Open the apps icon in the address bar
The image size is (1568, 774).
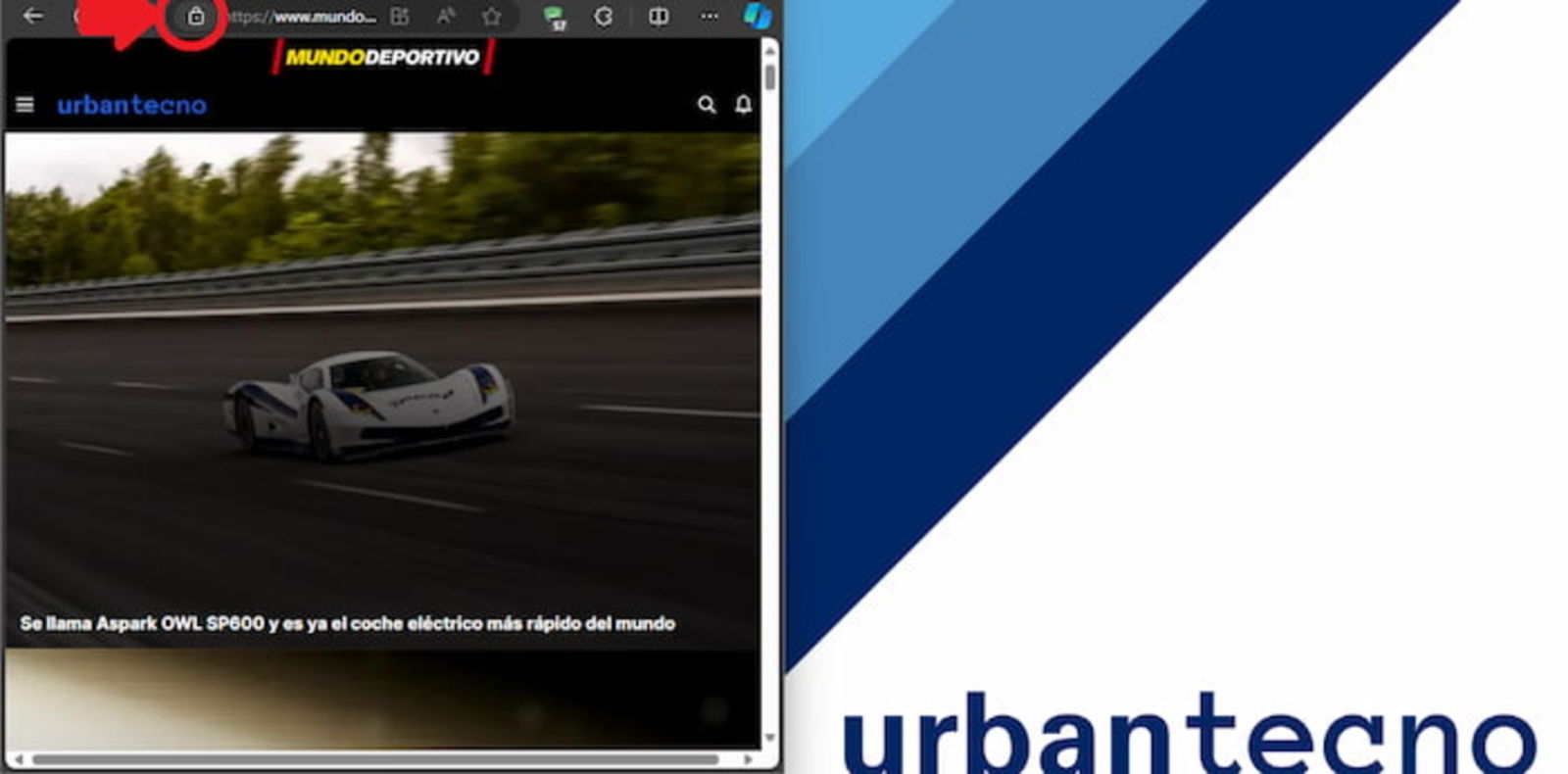click(x=400, y=16)
